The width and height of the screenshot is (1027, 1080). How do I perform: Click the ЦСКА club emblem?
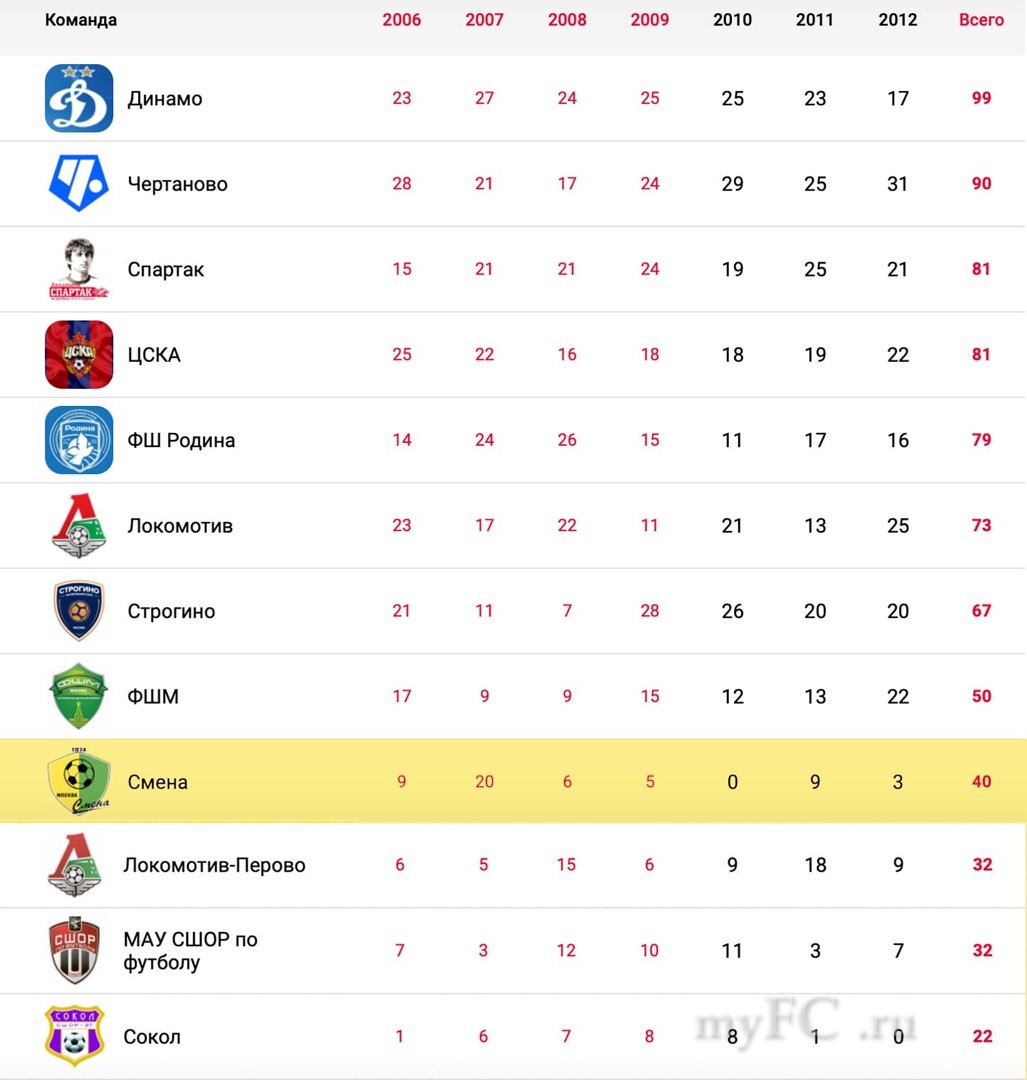pyautogui.click(x=79, y=354)
